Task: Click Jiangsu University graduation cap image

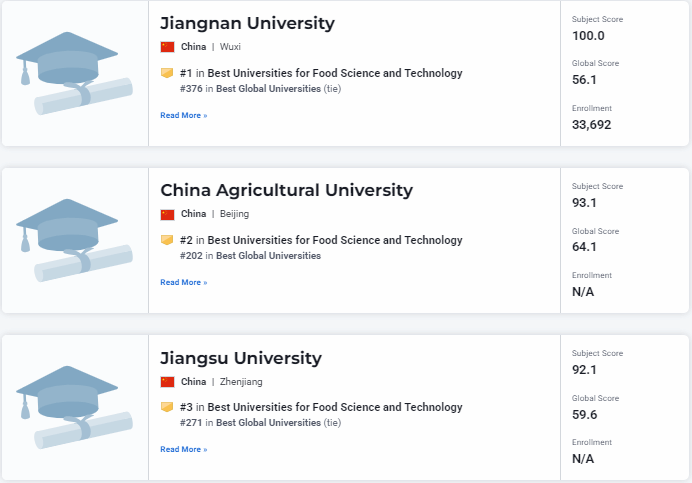Action: 75,407
